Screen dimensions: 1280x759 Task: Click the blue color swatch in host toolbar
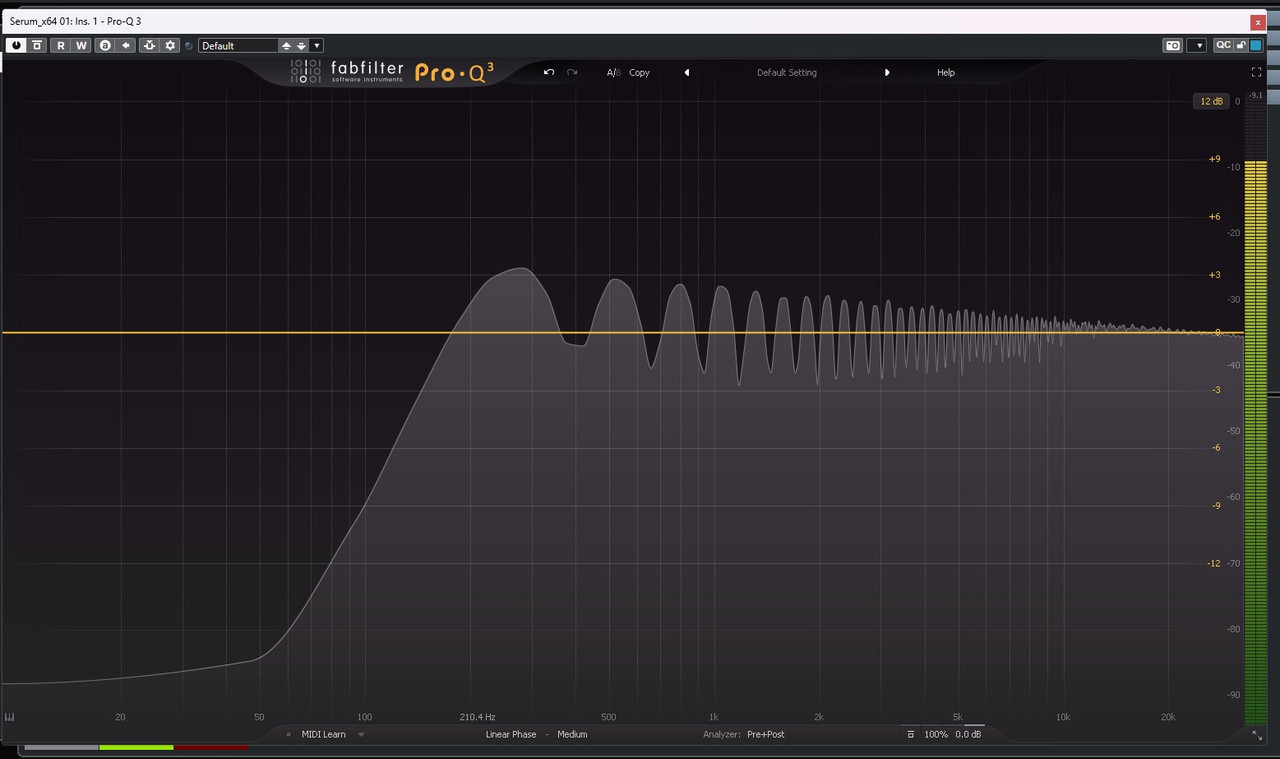point(1256,45)
